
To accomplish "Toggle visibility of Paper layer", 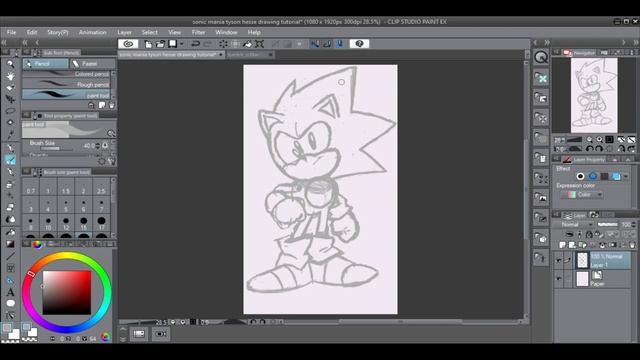I will point(558,279).
